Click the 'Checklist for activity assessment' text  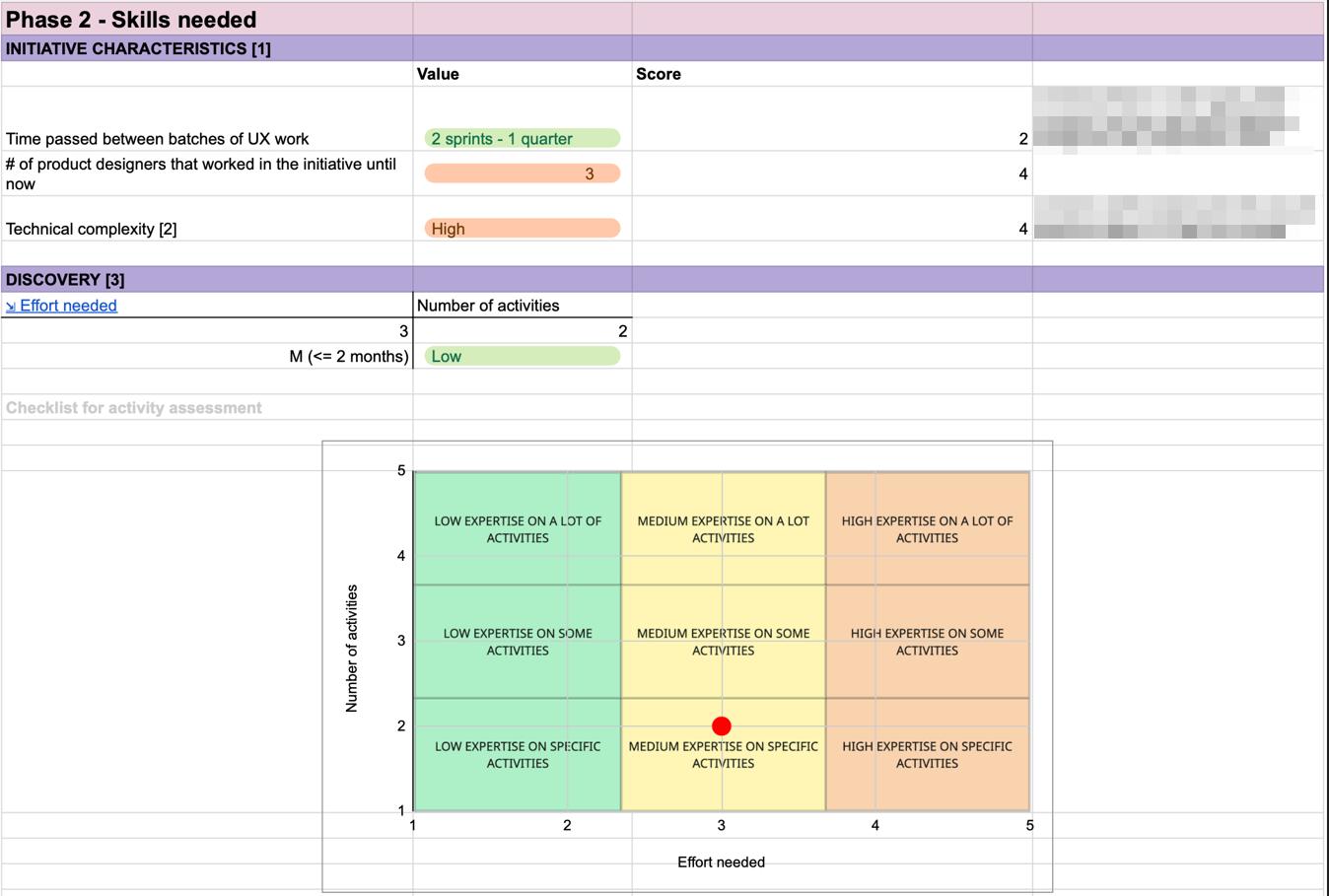(134, 408)
